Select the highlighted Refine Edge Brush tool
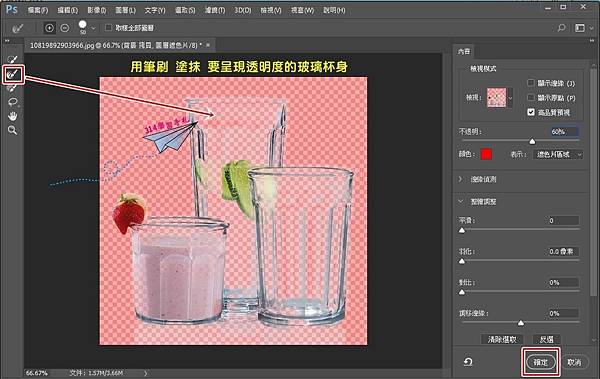600x379 pixels. [13, 74]
